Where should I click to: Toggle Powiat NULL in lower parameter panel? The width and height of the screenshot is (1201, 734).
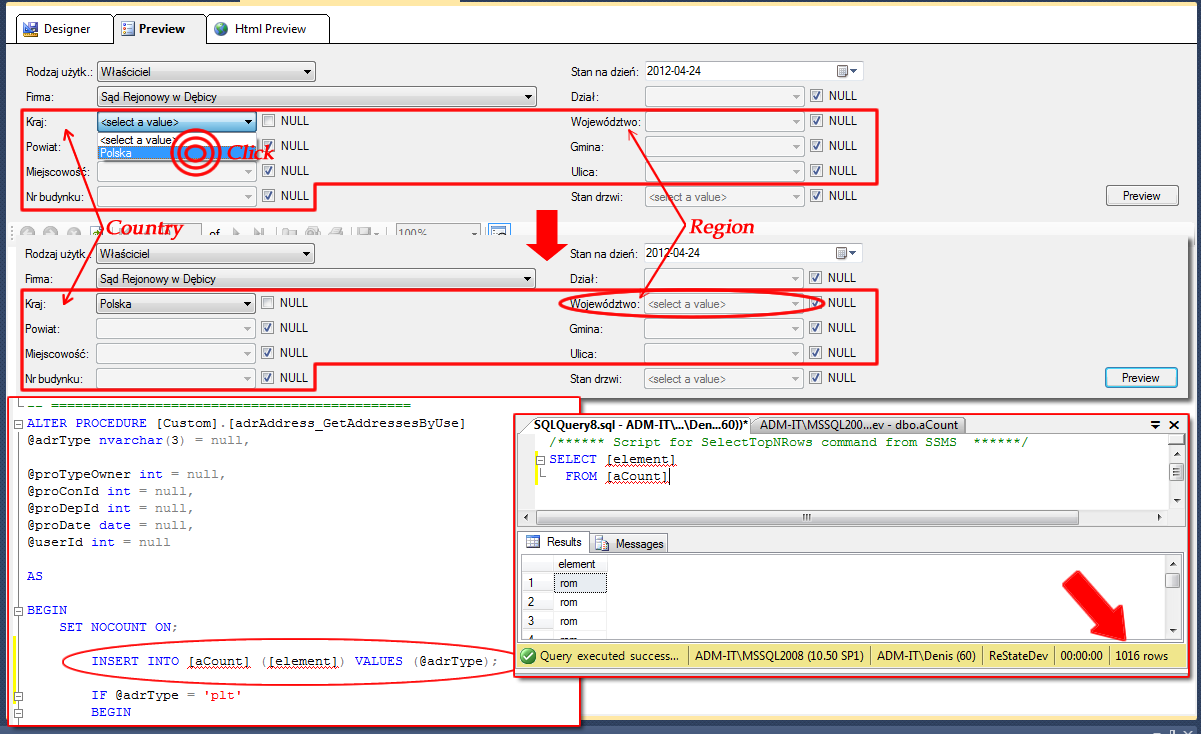click(268, 328)
